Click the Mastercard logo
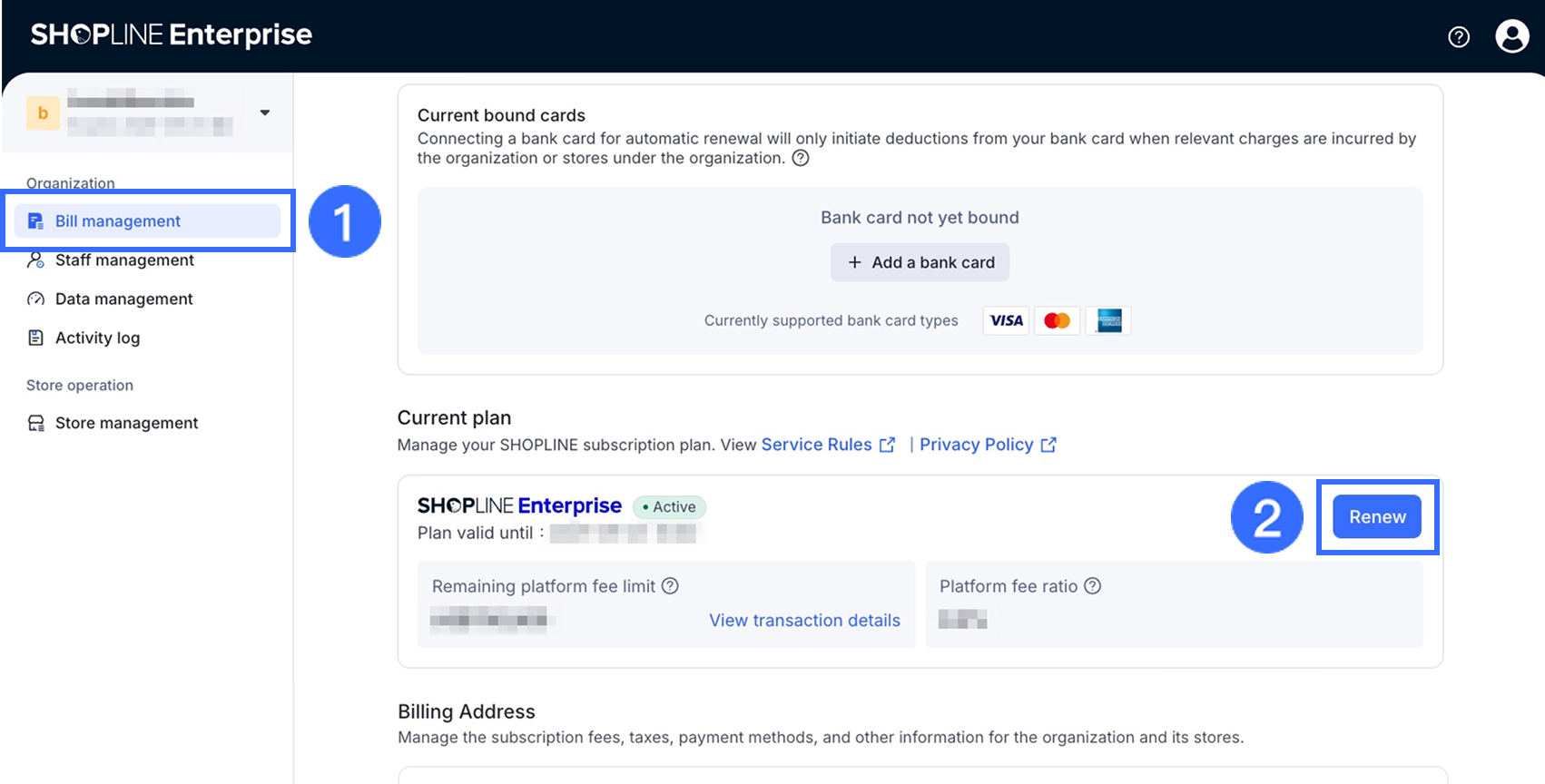 (x=1057, y=320)
